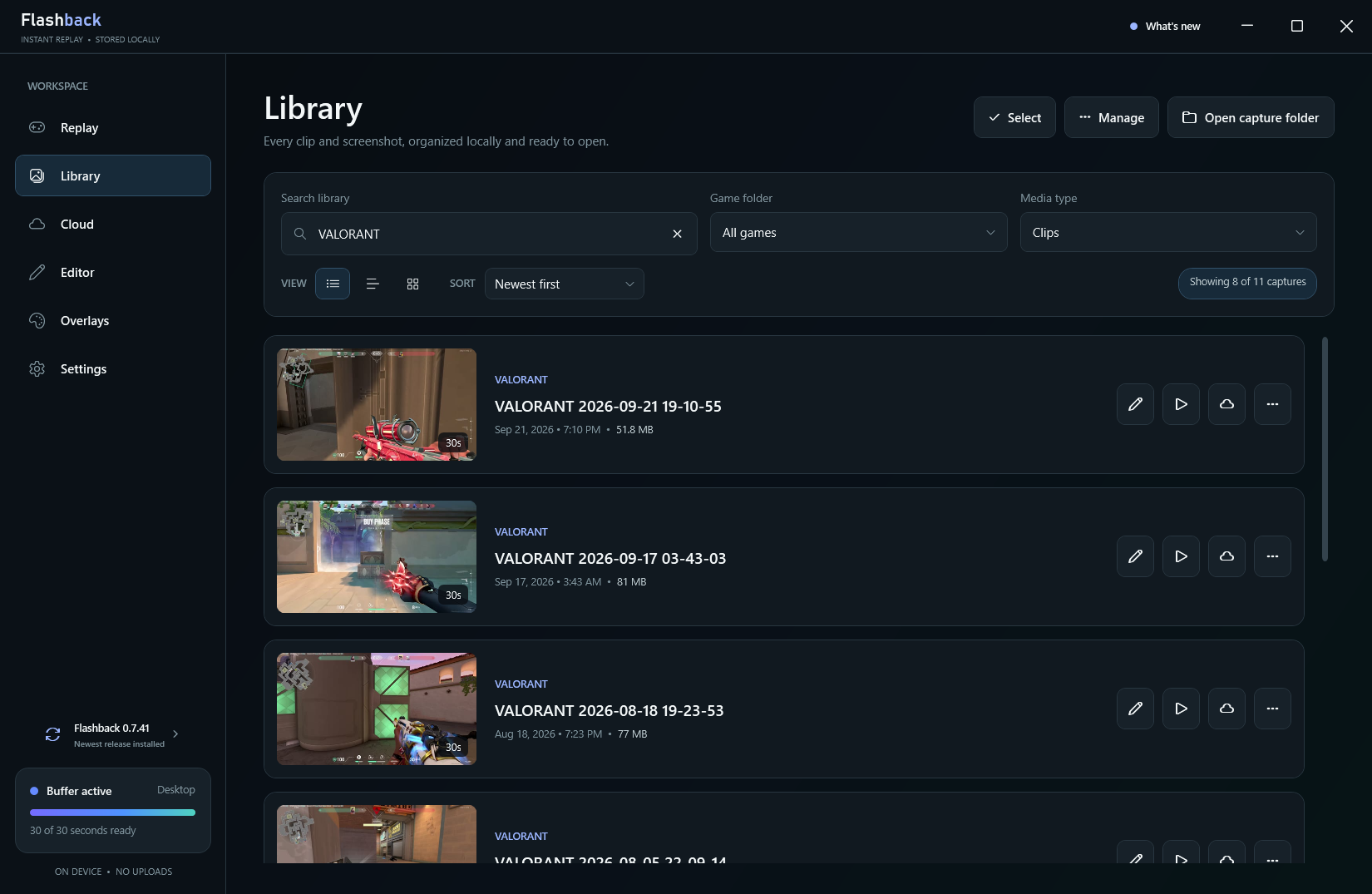Open the Replay page in sidebar
The width and height of the screenshot is (1372, 894).
tap(113, 128)
